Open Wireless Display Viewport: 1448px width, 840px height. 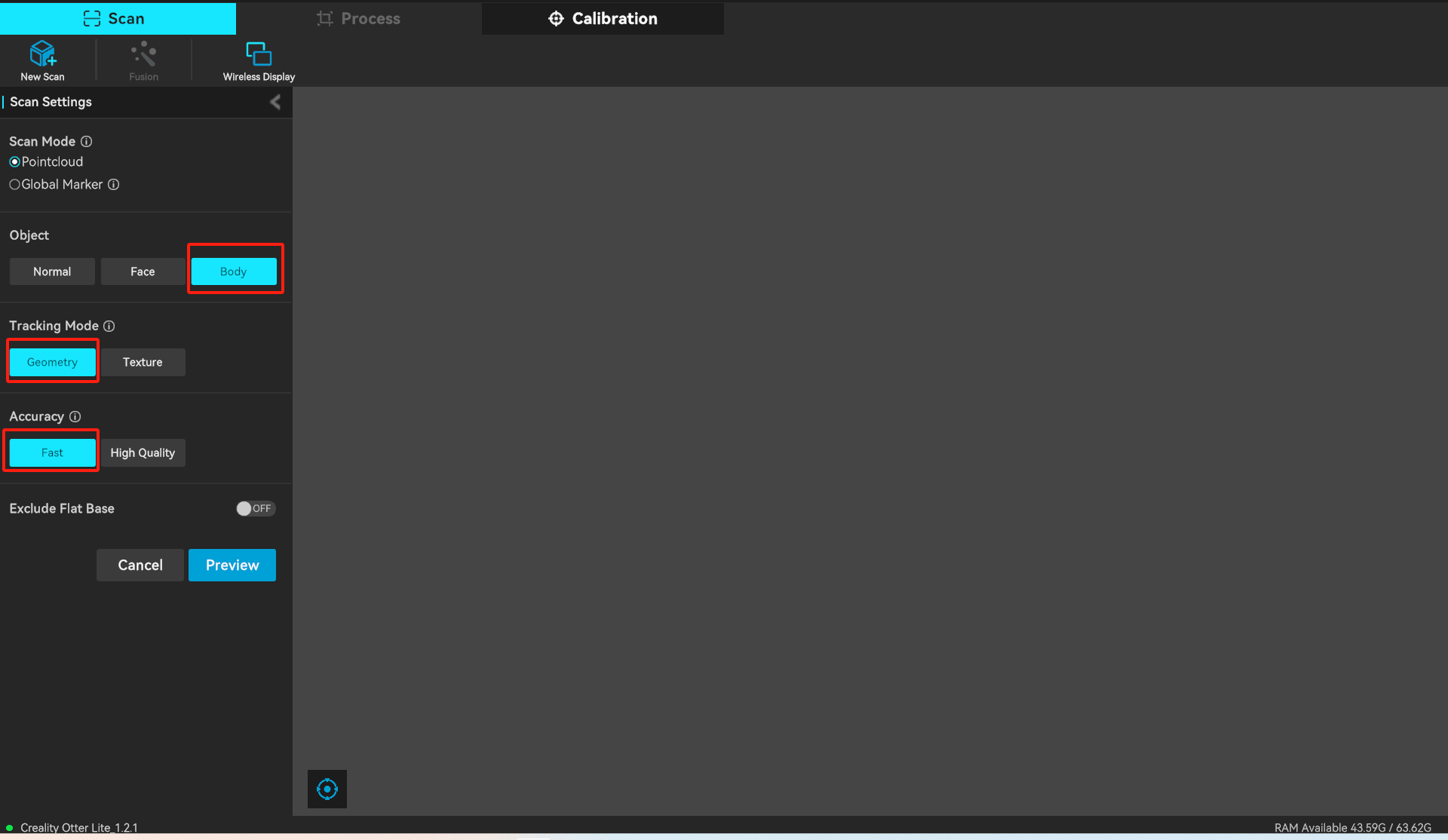point(259,60)
